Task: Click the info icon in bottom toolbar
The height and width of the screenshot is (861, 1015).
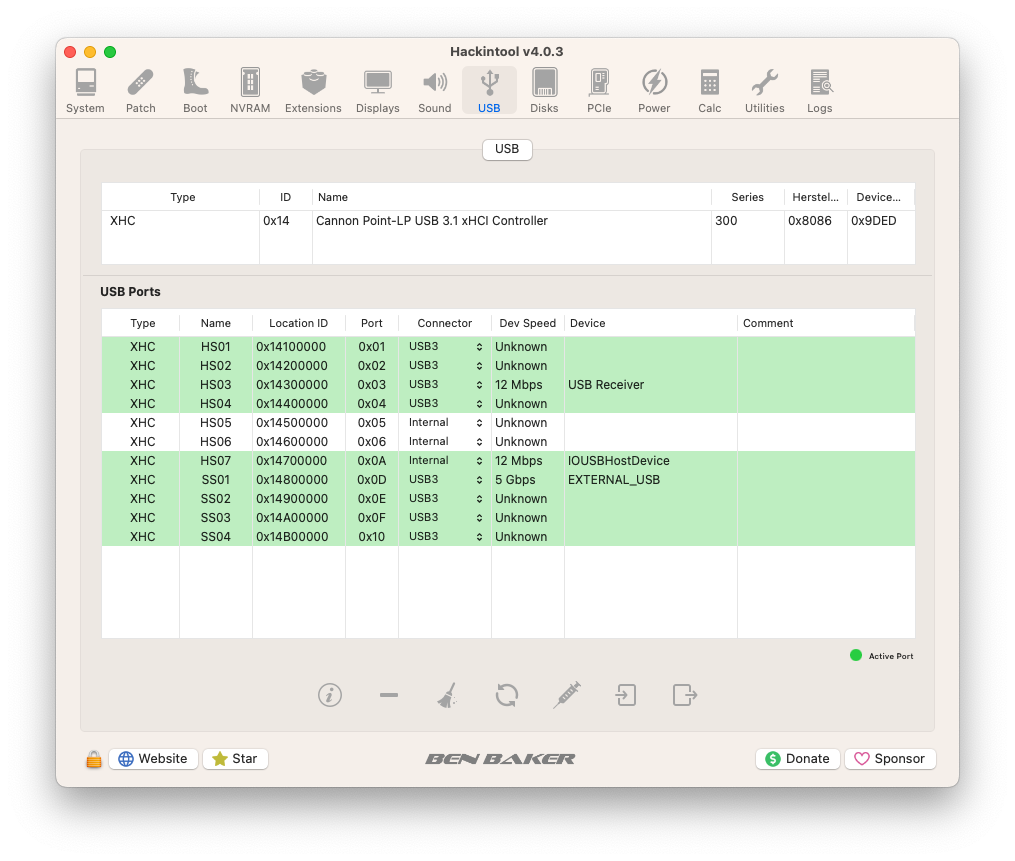Action: [330, 695]
